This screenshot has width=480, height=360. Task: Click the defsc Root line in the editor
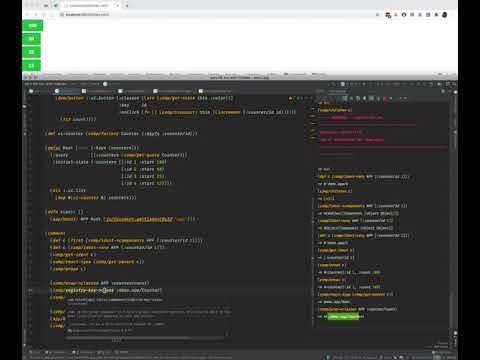(x=93, y=148)
